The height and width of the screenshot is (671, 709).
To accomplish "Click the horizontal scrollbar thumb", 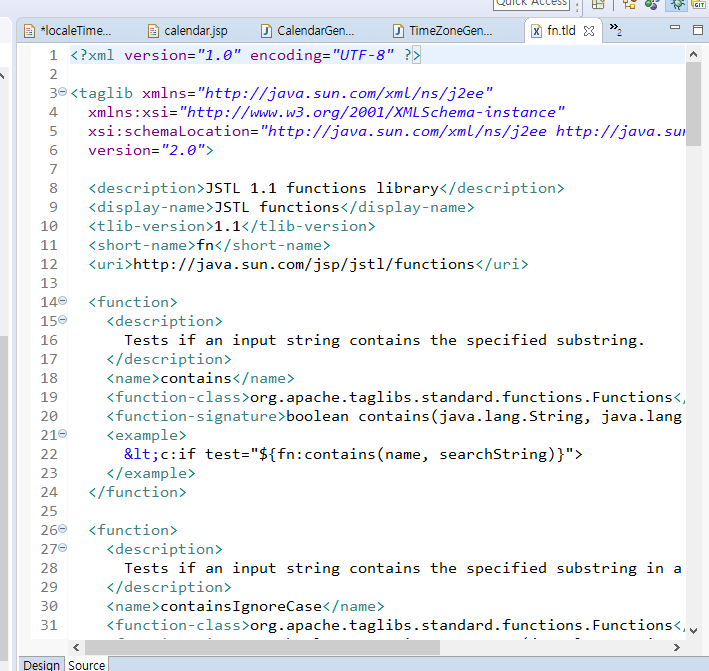I will click(x=262, y=647).
